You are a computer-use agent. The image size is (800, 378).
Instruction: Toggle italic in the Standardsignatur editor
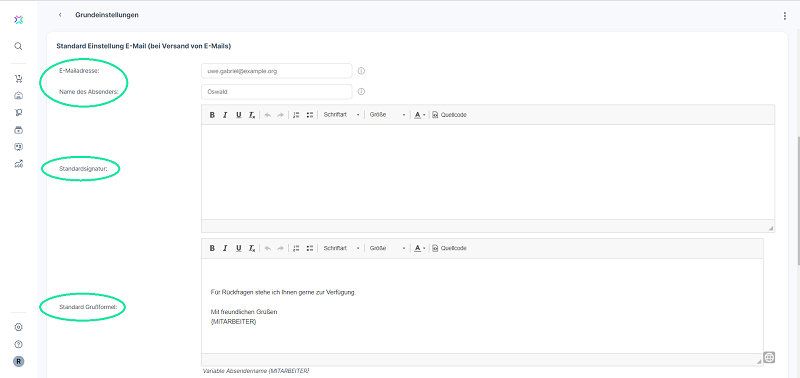[x=225, y=115]
